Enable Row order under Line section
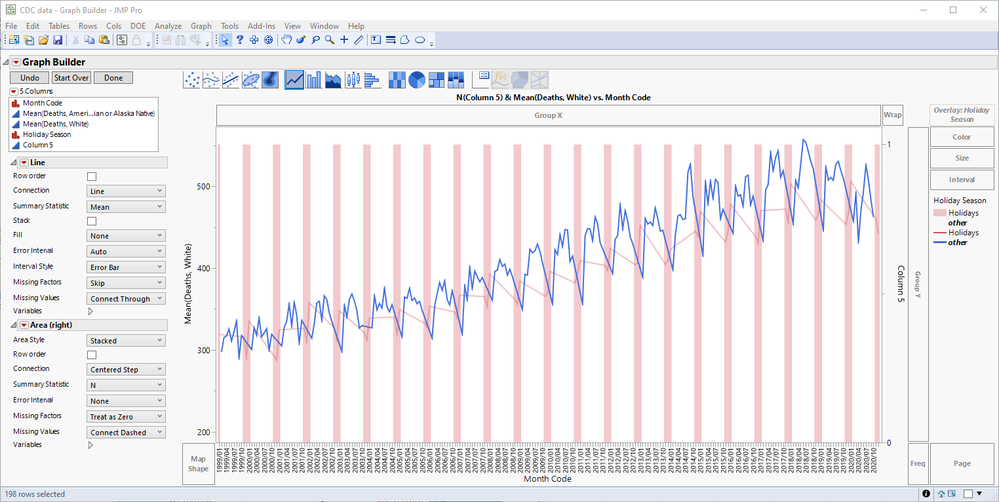999x502 pixels. click(x=92, y=176)
